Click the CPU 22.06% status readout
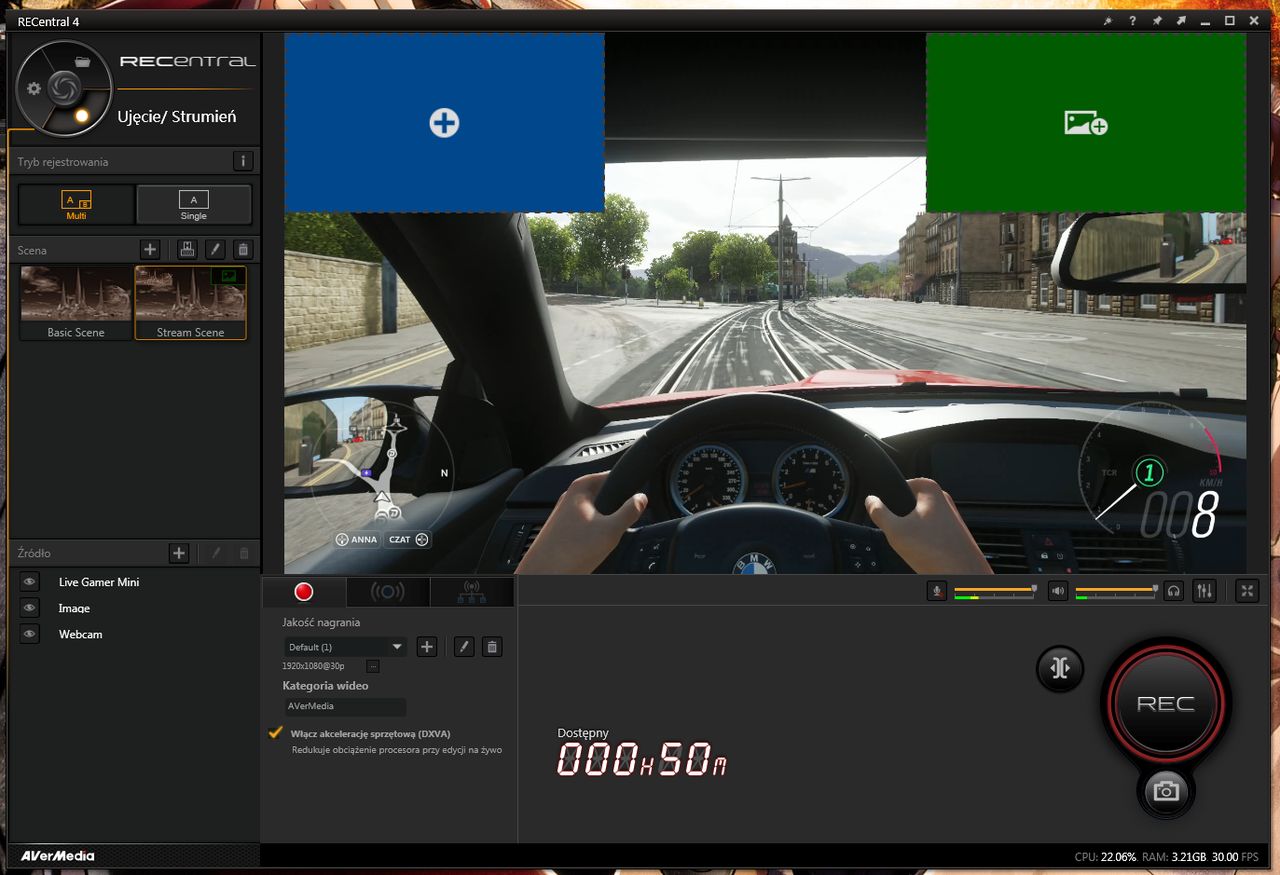Viewport: 1280px width, 875px height. [x=1105, y=857]
